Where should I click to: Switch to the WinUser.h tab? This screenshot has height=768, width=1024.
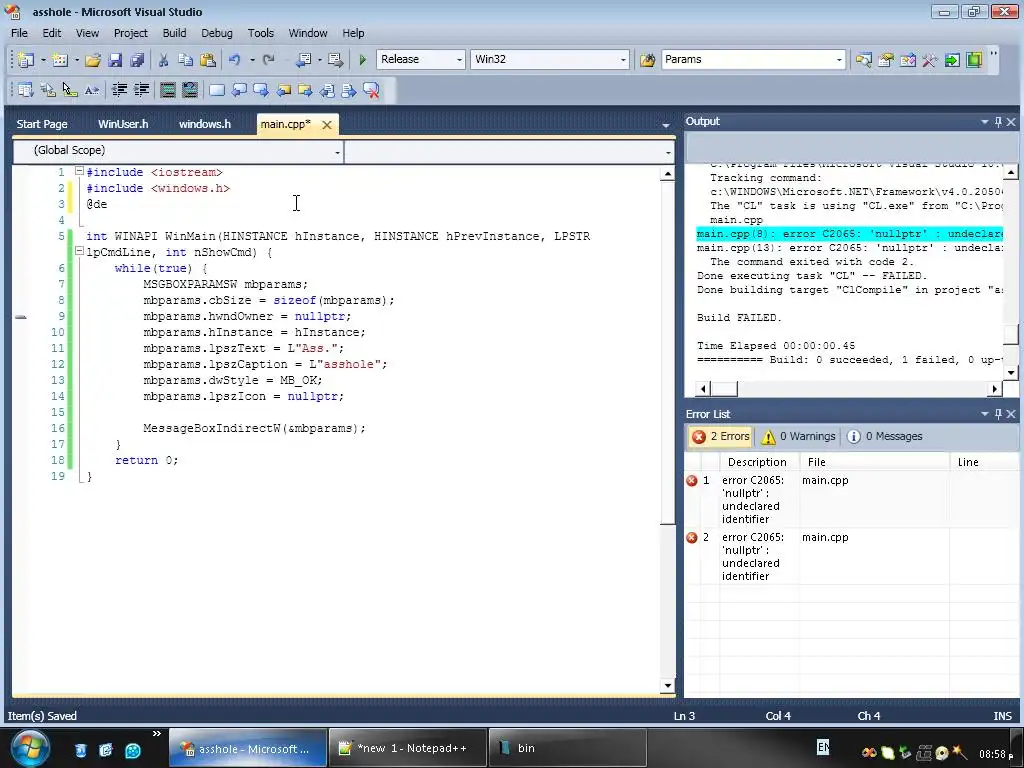(x=123, y=124)
